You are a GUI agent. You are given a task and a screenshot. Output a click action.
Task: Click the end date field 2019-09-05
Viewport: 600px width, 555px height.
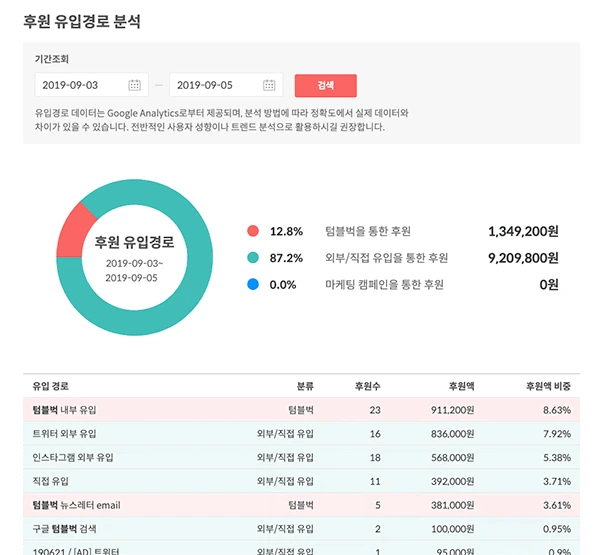[x=226, y=85]
